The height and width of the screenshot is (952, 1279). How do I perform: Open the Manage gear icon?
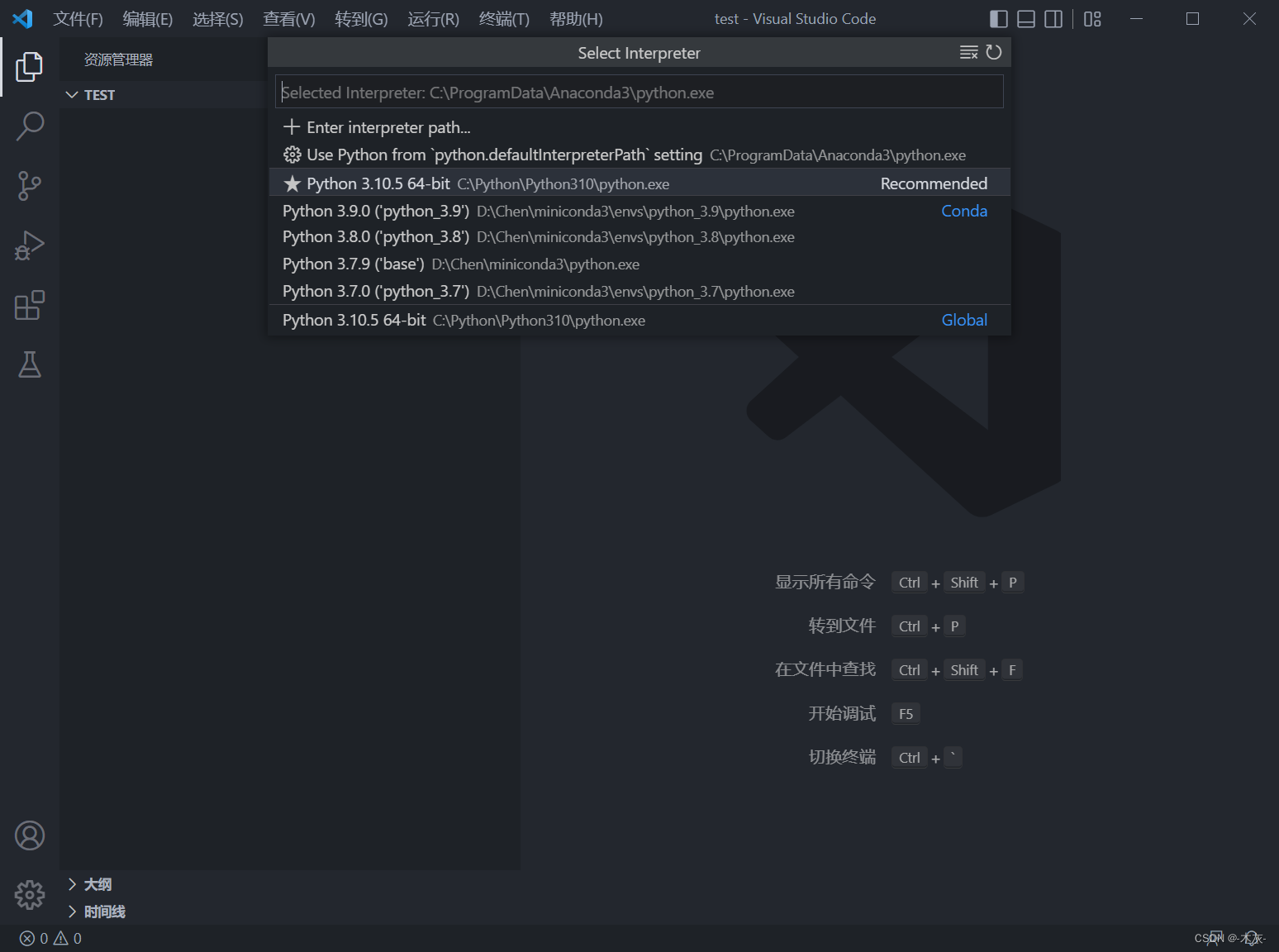point(30,895)
